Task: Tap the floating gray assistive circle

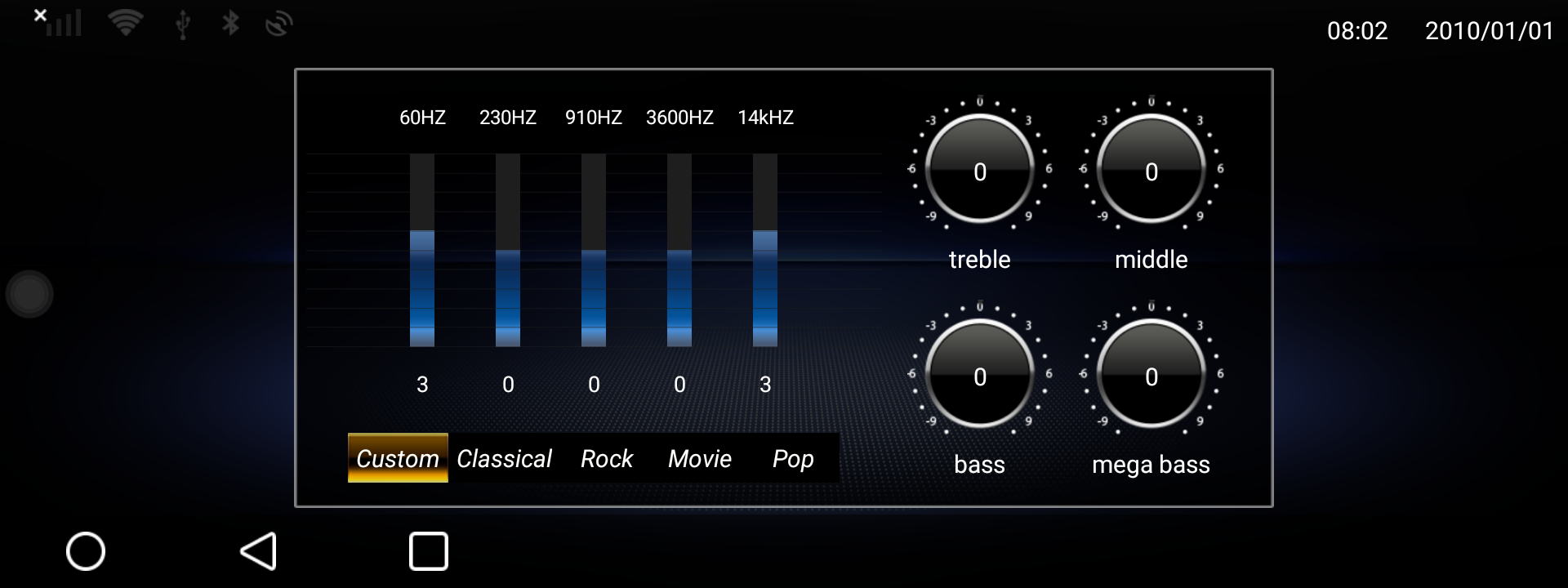Action: click(x=29, y=294)
